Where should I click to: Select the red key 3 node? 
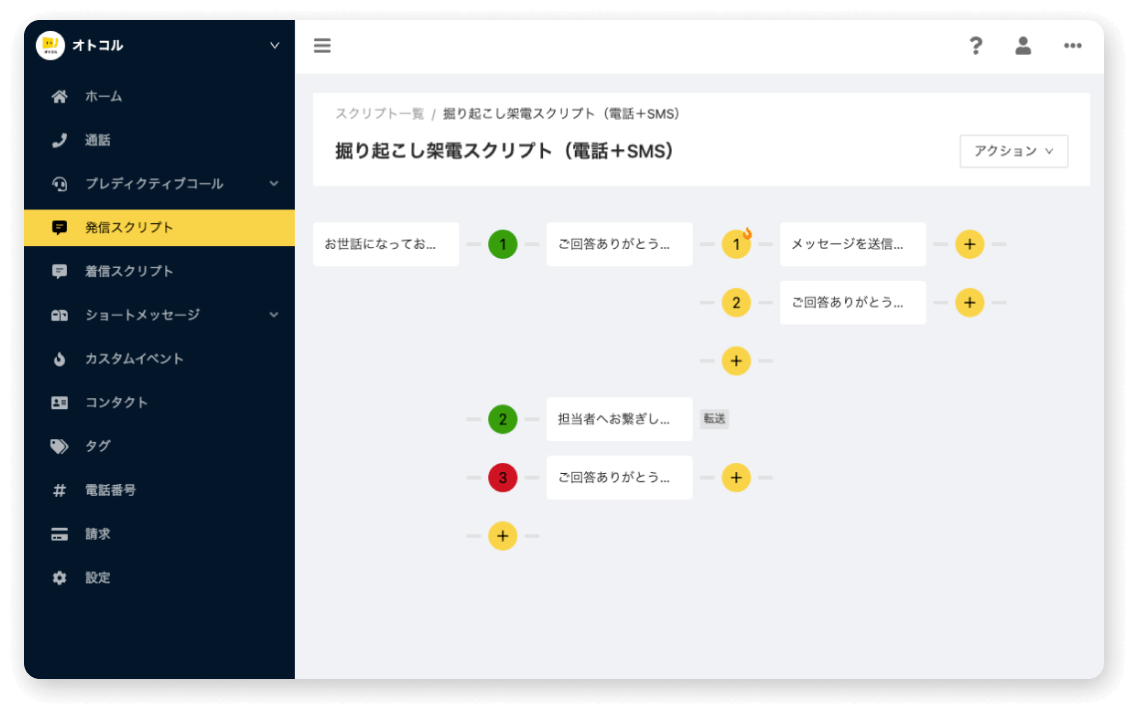(x=502, y=478)
